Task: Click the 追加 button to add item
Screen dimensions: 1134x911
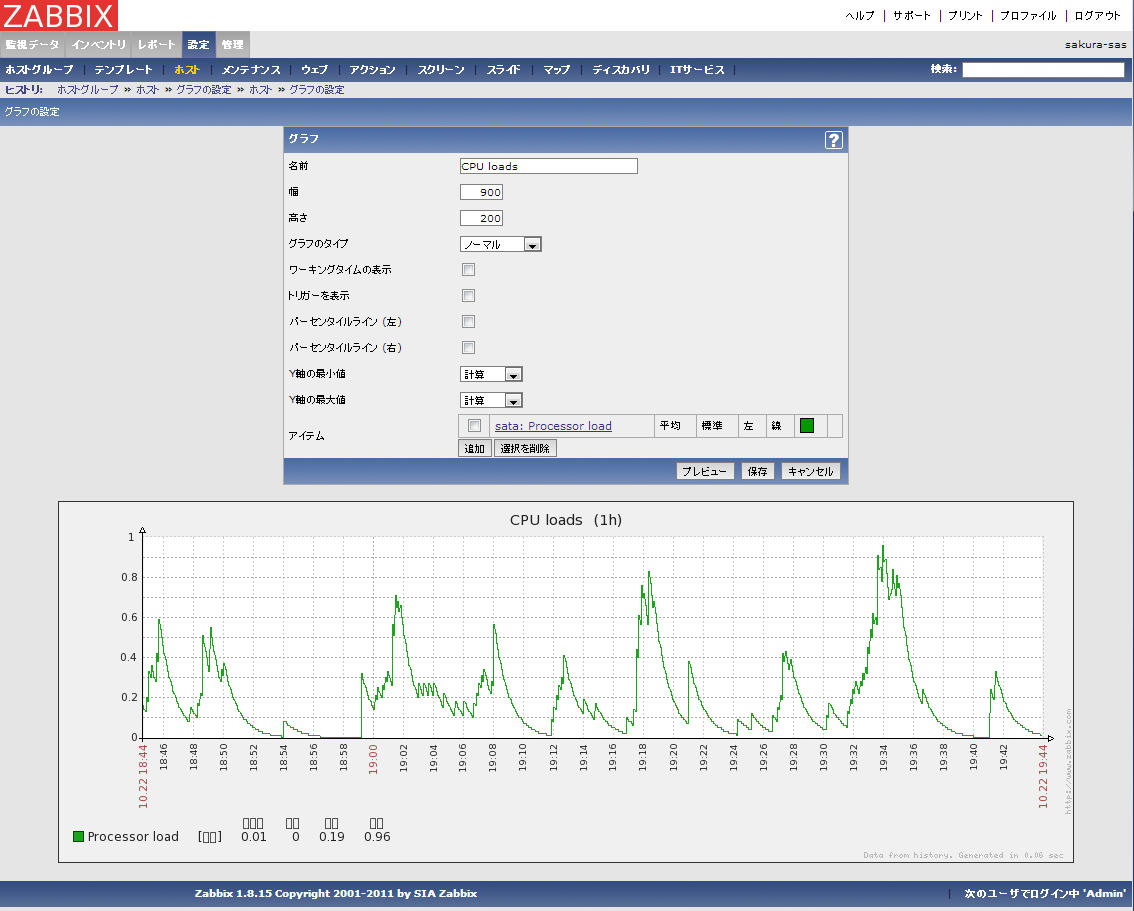Action: tap(474, 449)
